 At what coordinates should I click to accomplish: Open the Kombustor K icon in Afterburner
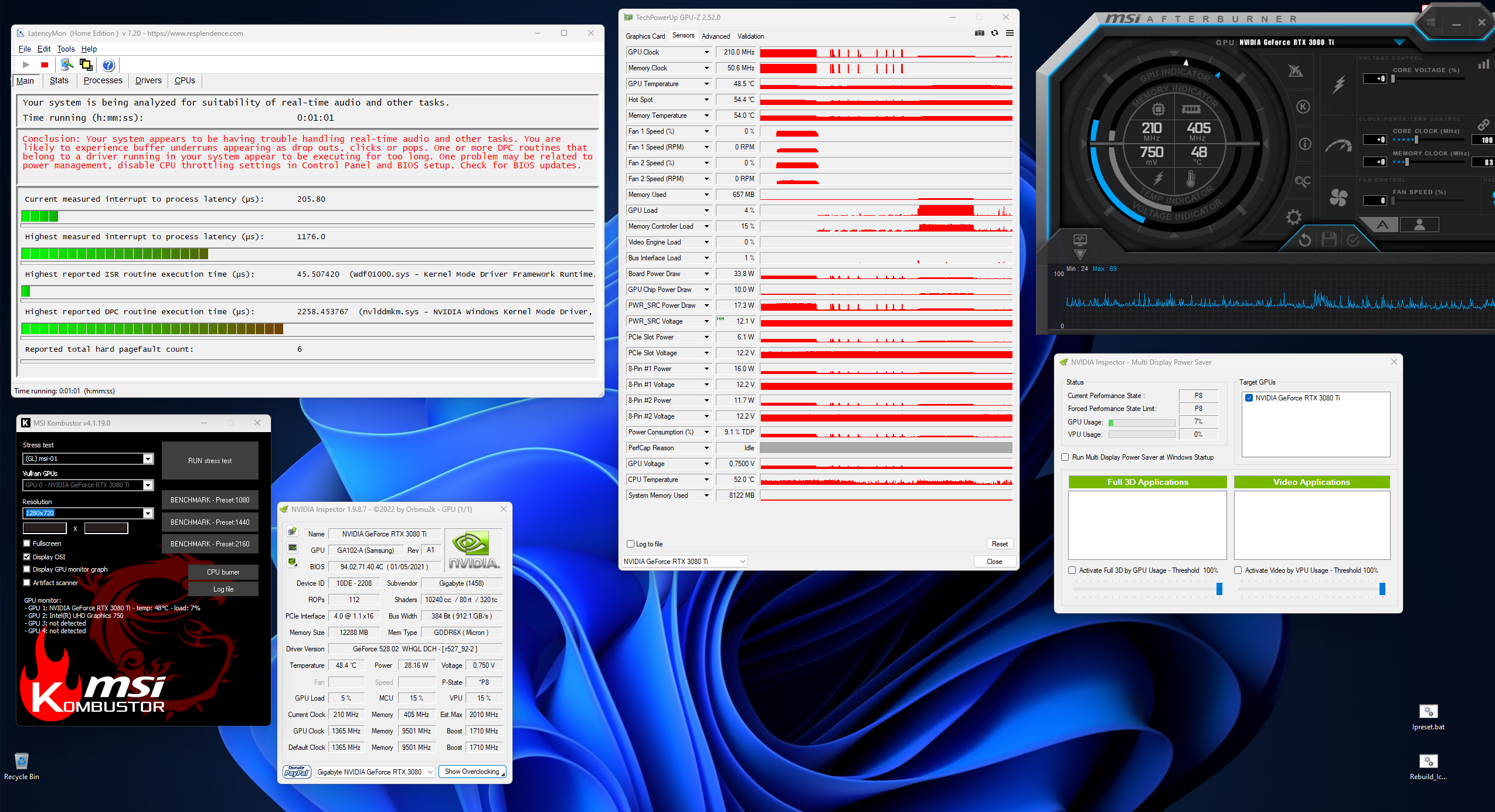[x=1303, y=107]
